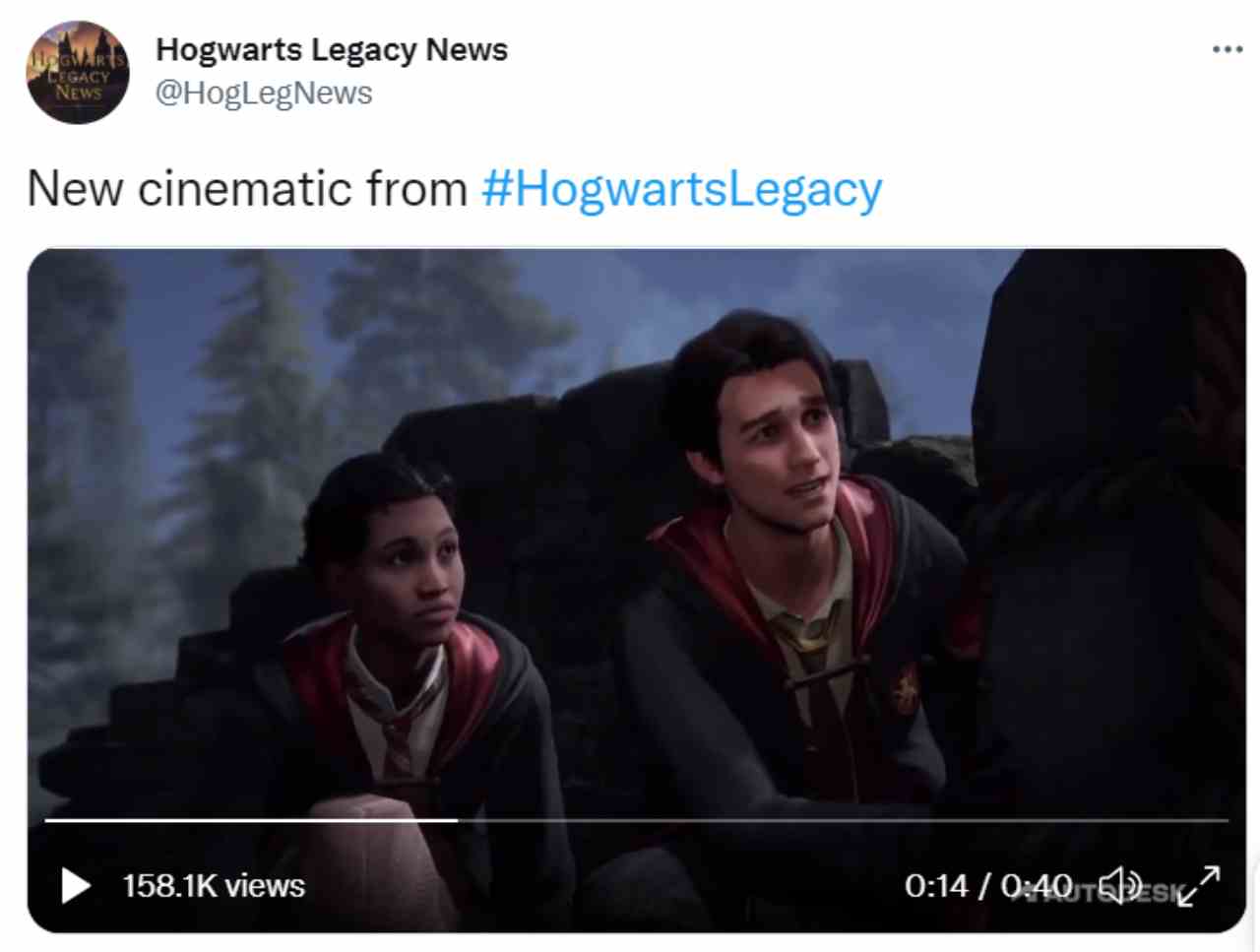Click the Hogwarts Legacy News display name
Image resolution: width=1260 pixels, height=952 pixels.
point(332,49)
